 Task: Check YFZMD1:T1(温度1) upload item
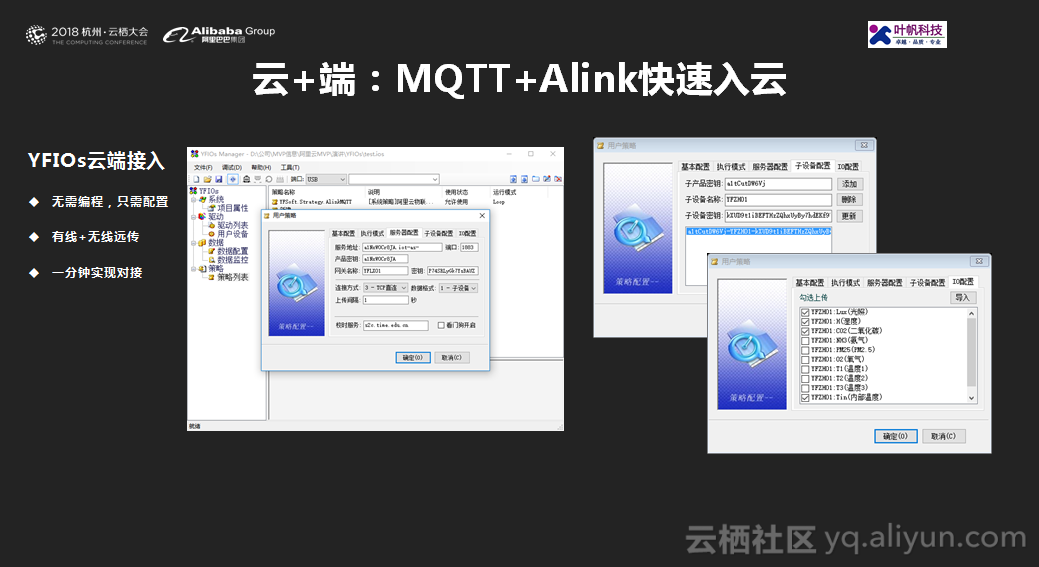click(804, 369)
